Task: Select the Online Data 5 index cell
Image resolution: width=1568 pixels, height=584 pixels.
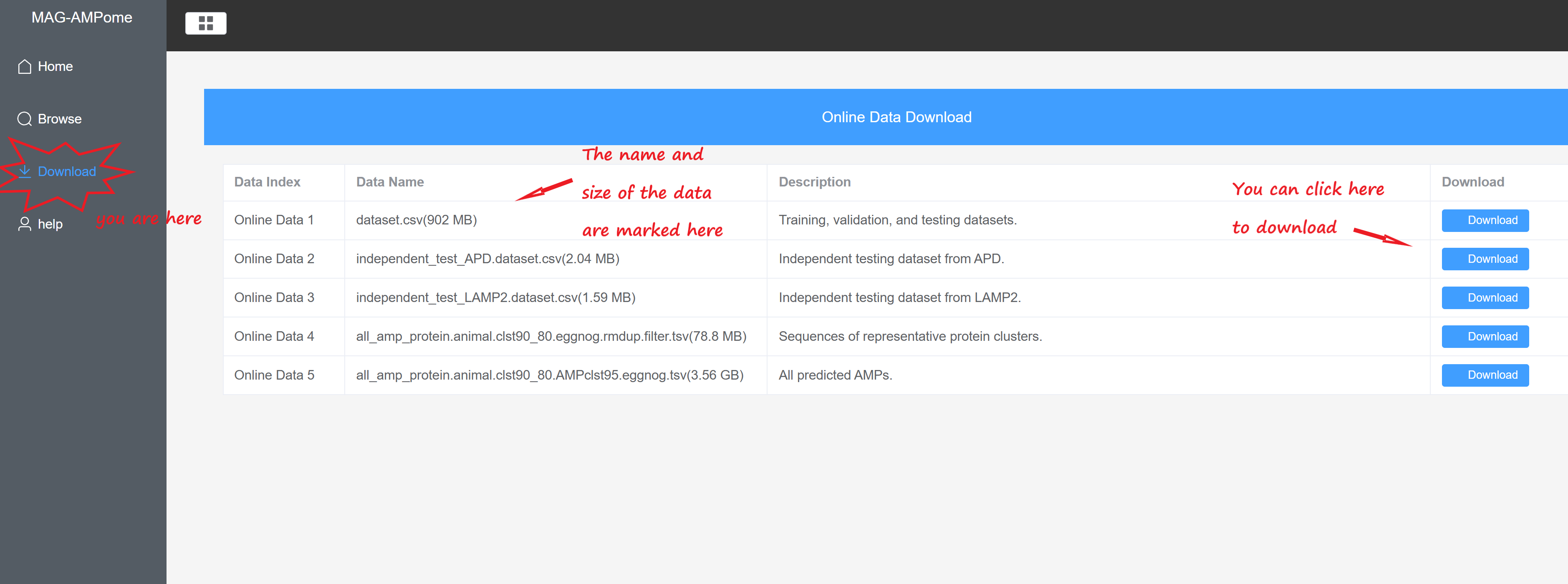Action: pos(274,375)
